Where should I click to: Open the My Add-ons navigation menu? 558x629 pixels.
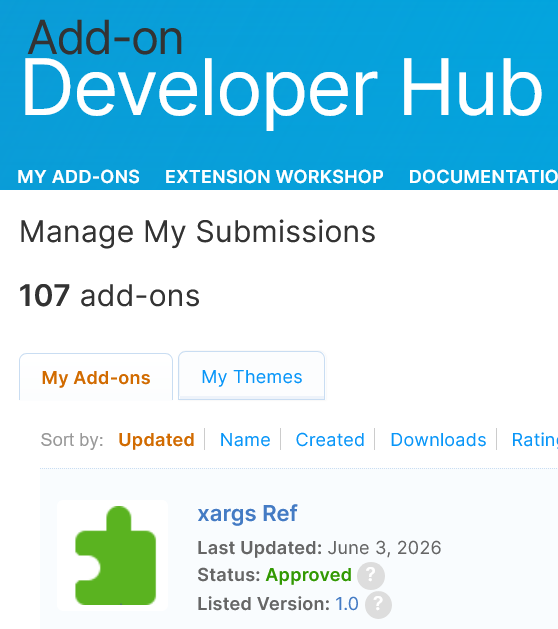click(79, 177)
